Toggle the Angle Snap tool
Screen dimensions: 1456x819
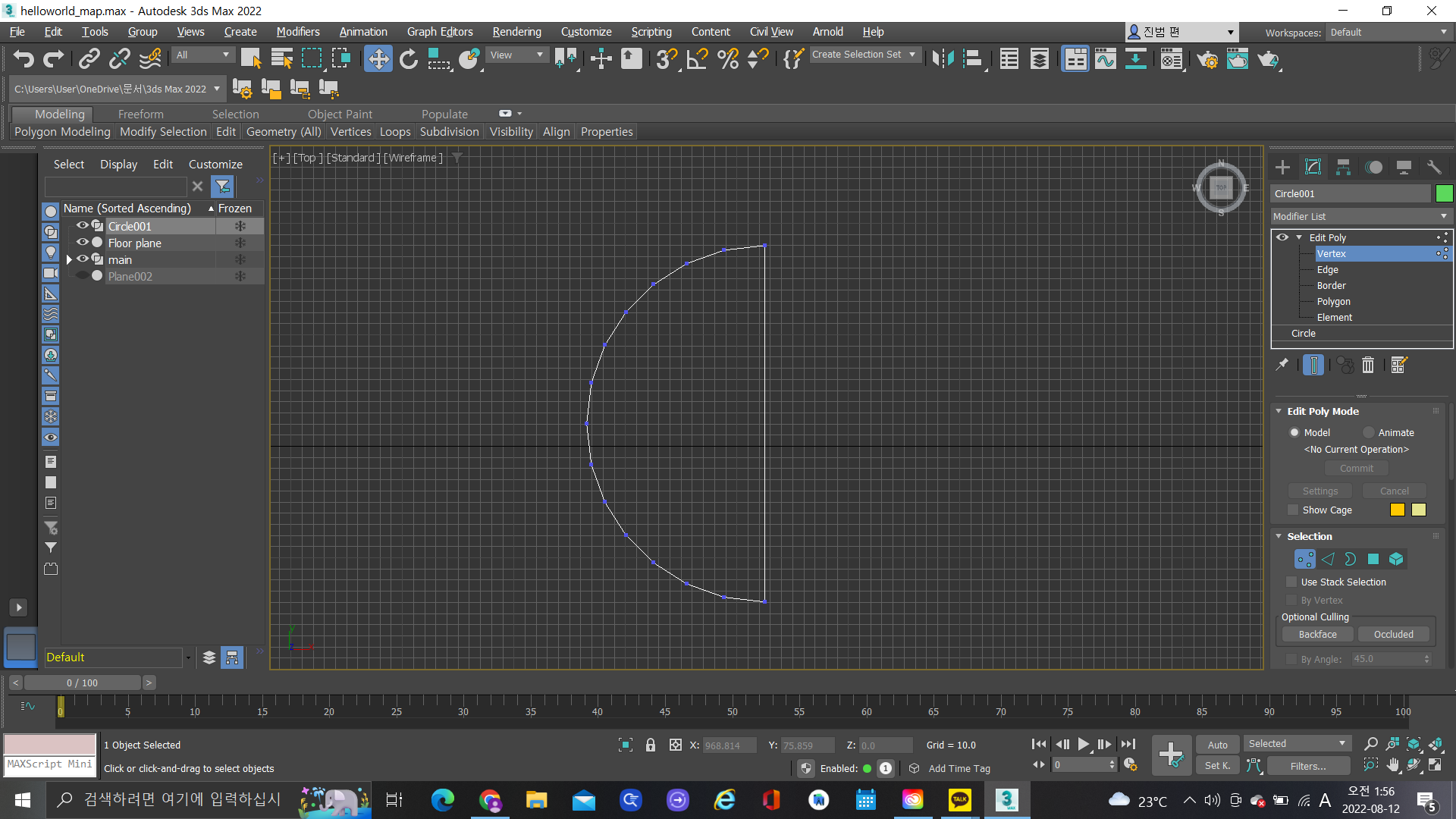tap(697, 58)
